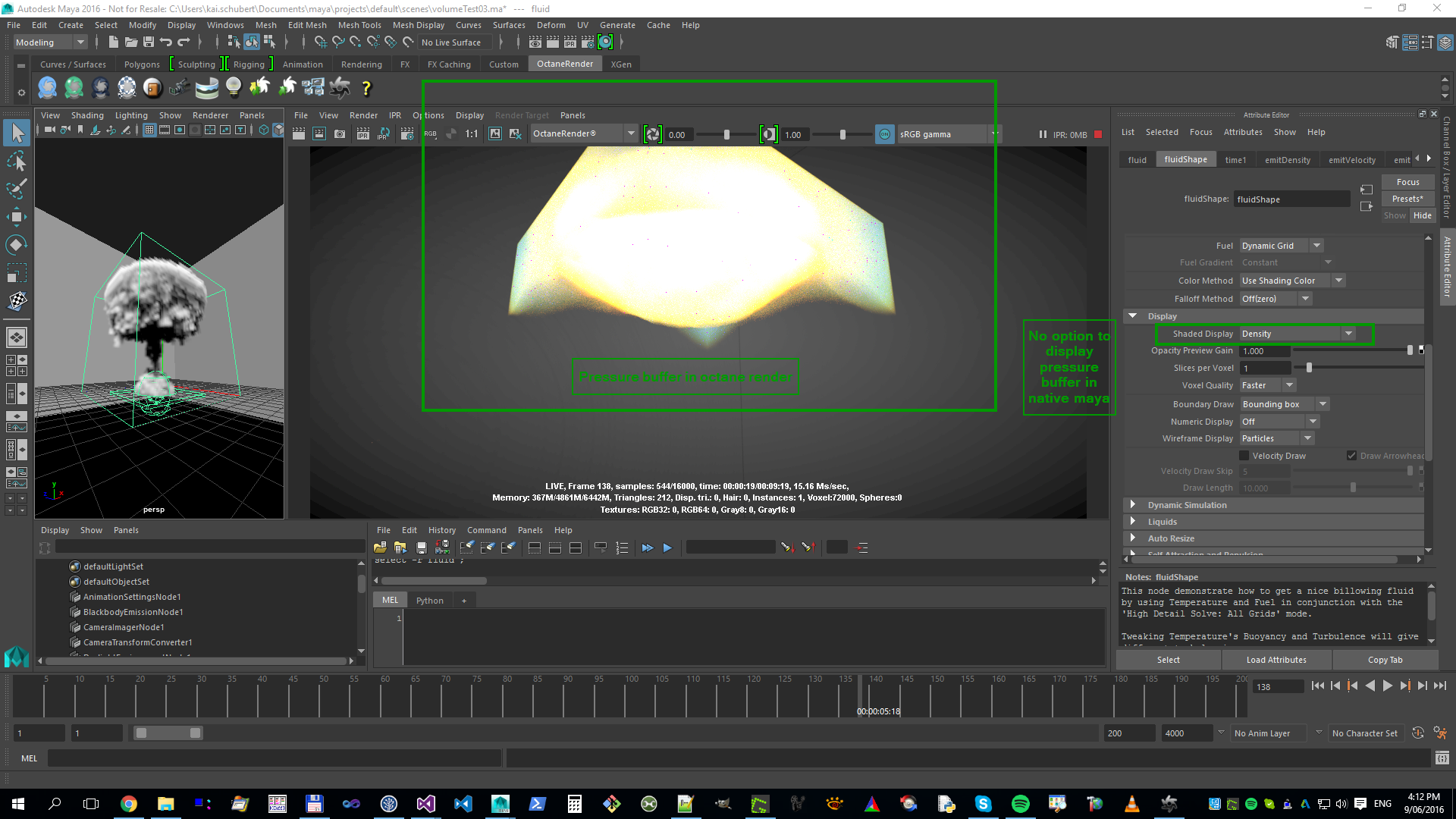The height and width of the screenshot is (819, 1456).
Task: Click the Load Attributes button
Action: [1276, 660]
